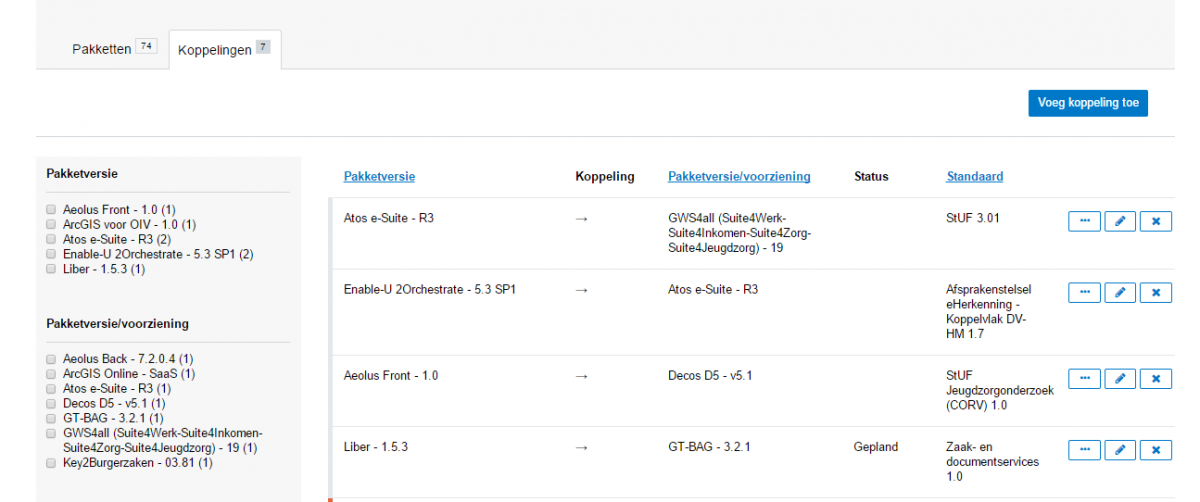Edit the Liber - 1.5.3 koppeling
Viewport: 1200px width, 502px height.
1120,450
